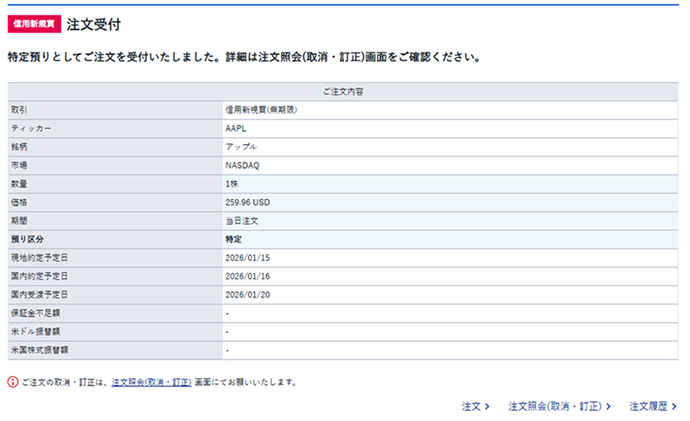The width and height of the screenshot is (690, 421).
Task: Open inline 注文照会(取消・訂正) link in notice text
Action: click(151, 382)
